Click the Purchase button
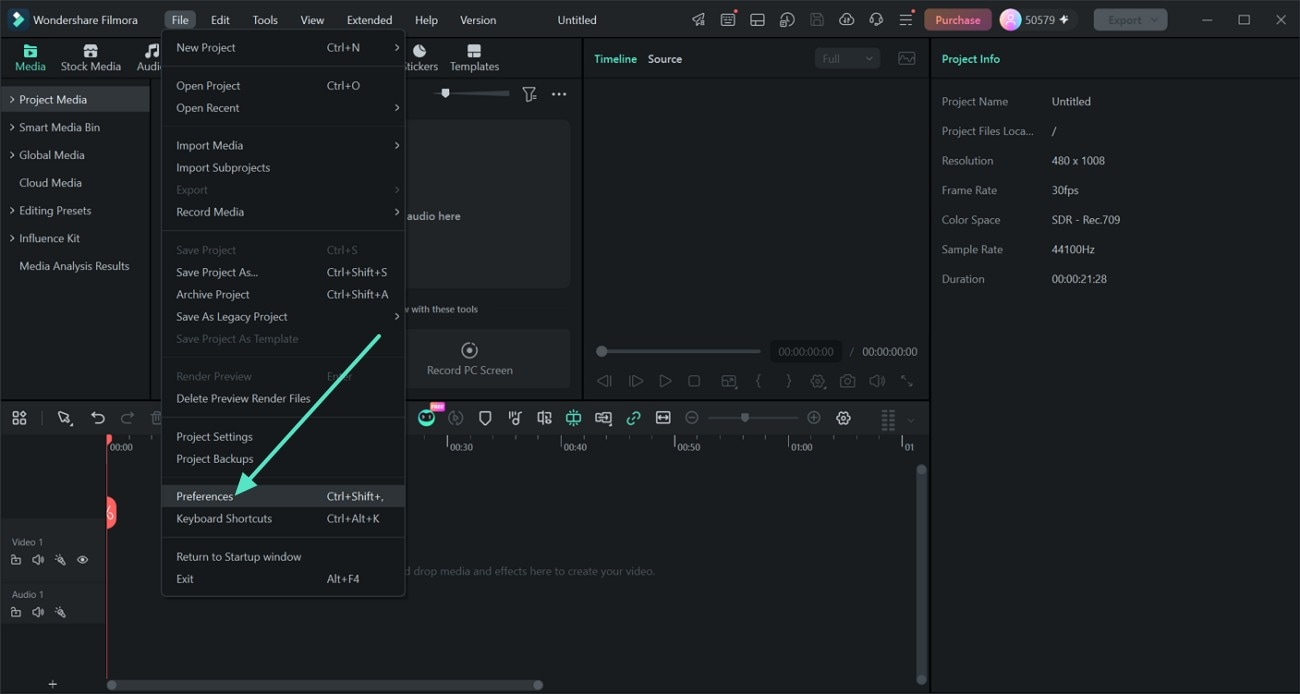1300x694 pixels. pyautogui.click(x=957, y=20)
